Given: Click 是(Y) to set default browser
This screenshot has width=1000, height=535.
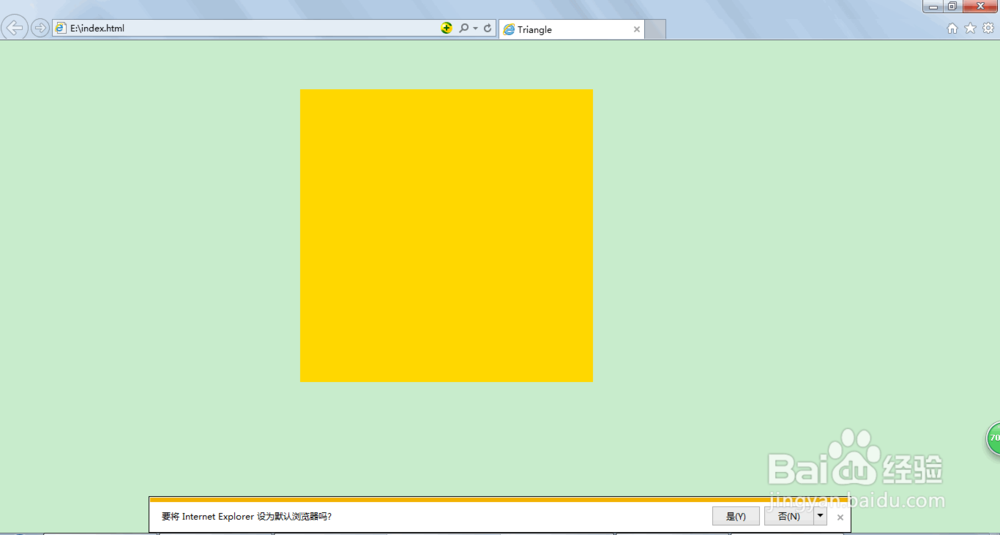Looking at the screenshot, I should pos(736,517).
